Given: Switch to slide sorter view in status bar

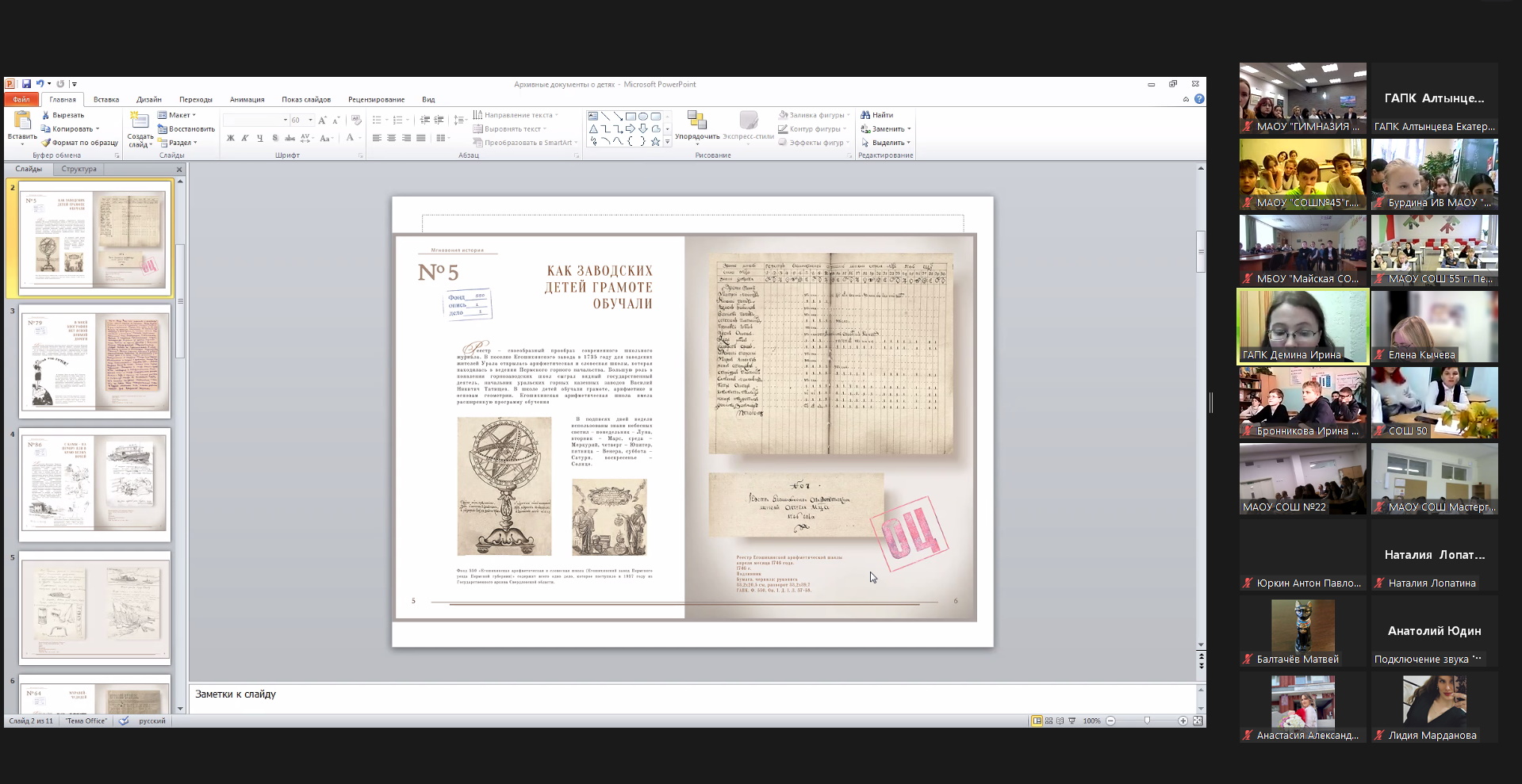Looking at the screenshot, I should tap(1049, 721).
